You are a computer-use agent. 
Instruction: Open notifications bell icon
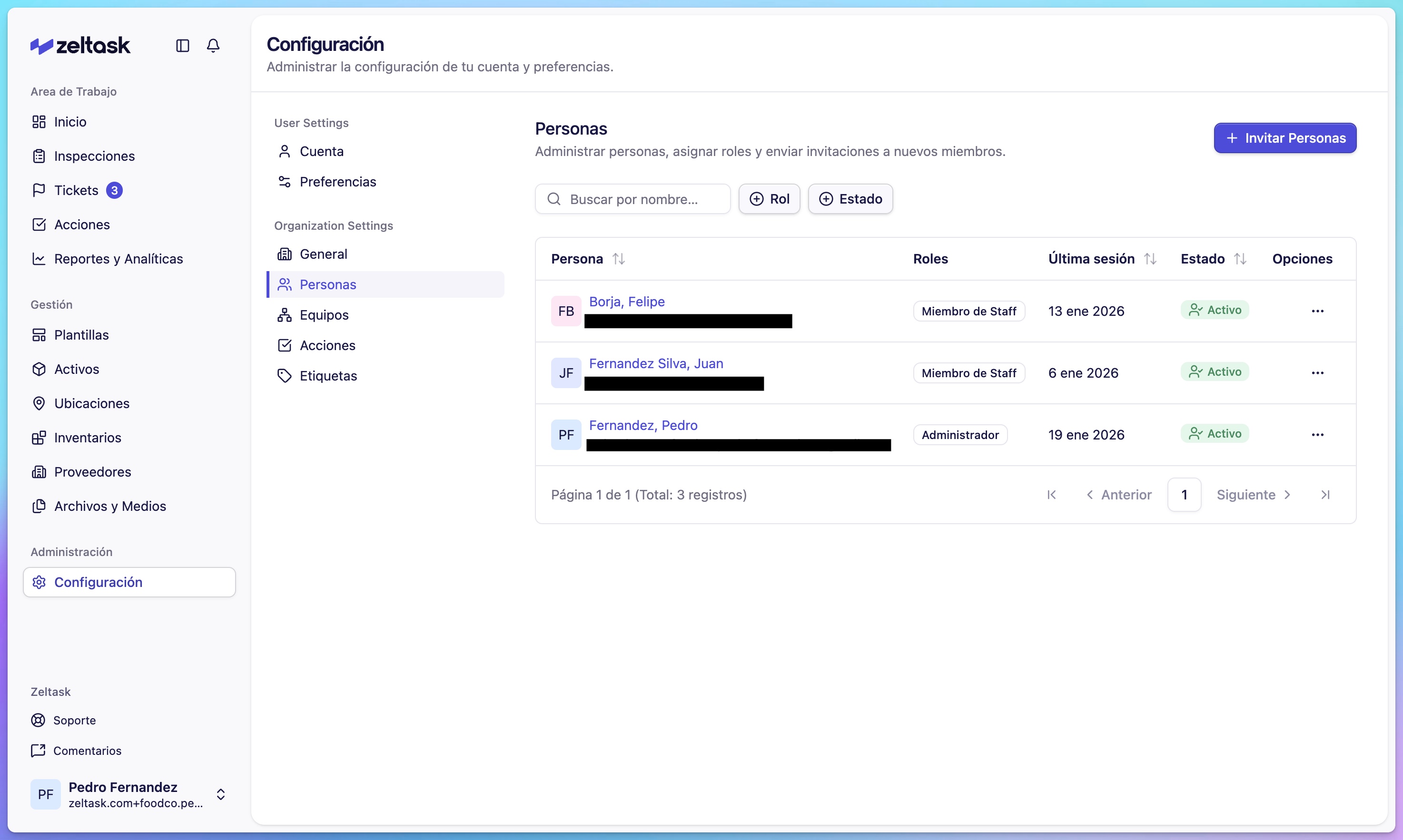(213, 45)
